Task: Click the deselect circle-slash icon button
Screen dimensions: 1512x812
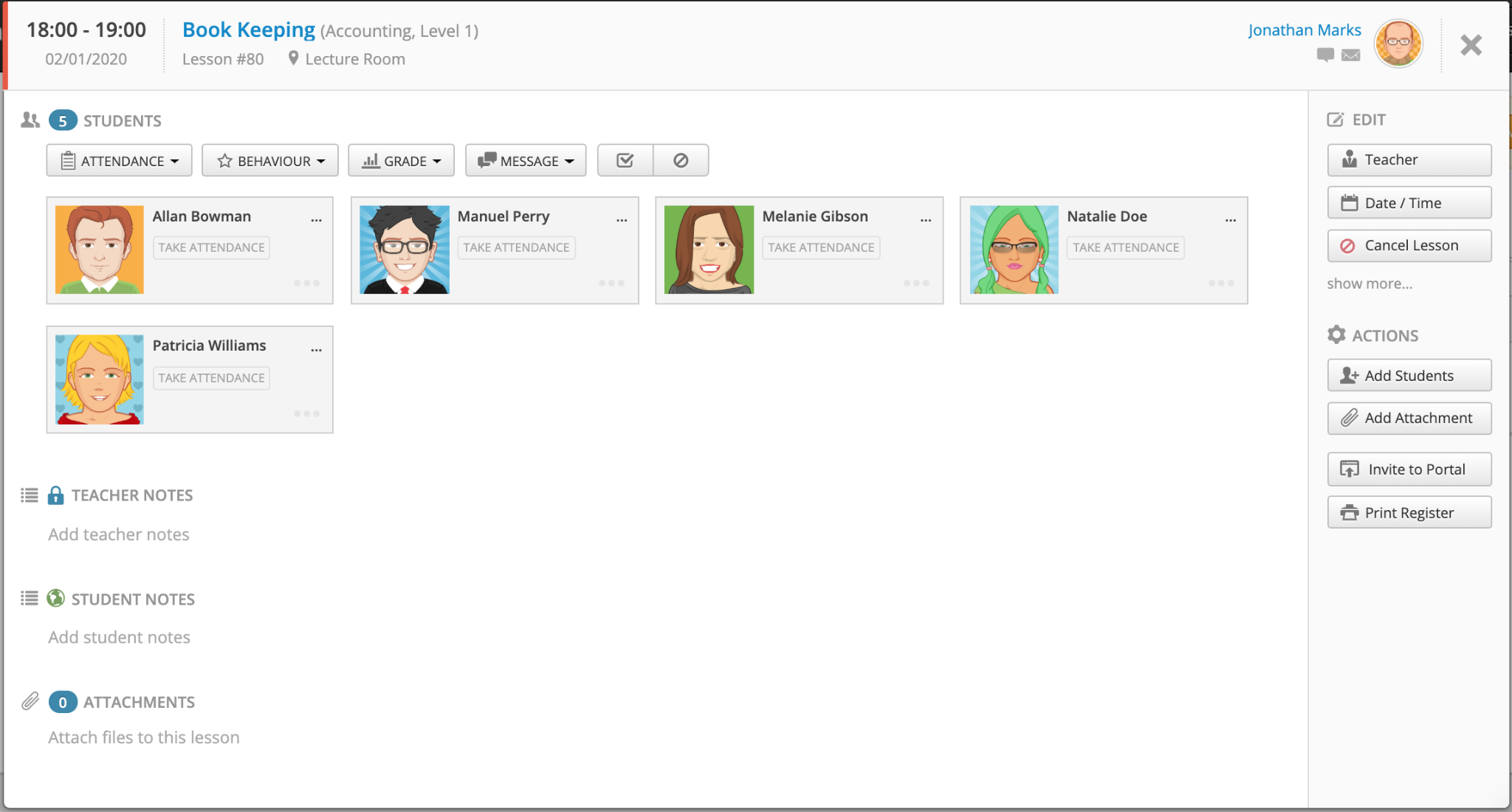Action: [x=681, y=160]
